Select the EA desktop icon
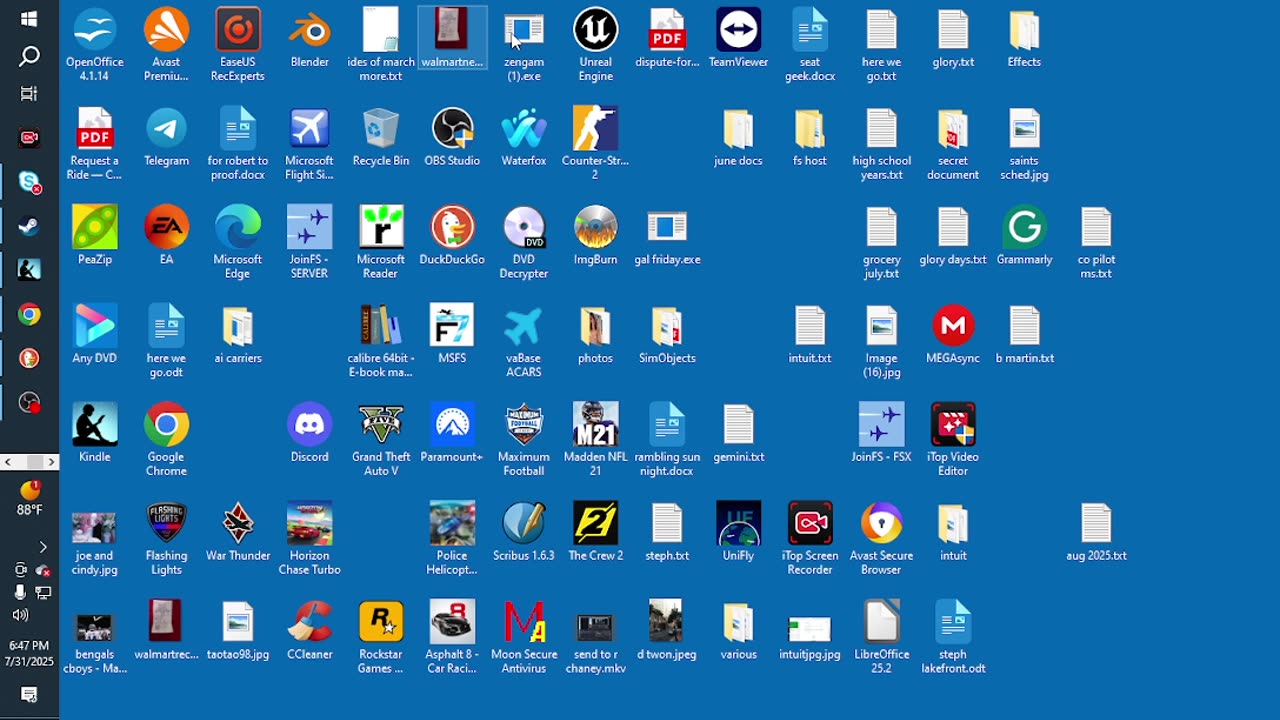 point(166,237)
